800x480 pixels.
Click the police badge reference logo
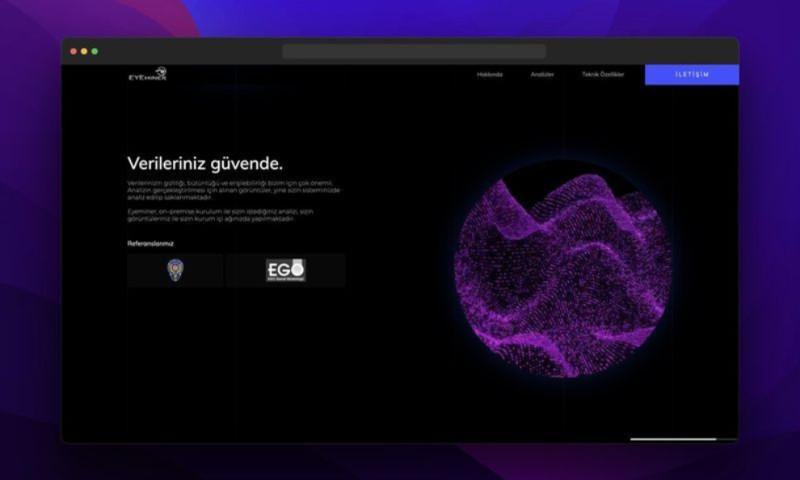click(x=175, y=270)
